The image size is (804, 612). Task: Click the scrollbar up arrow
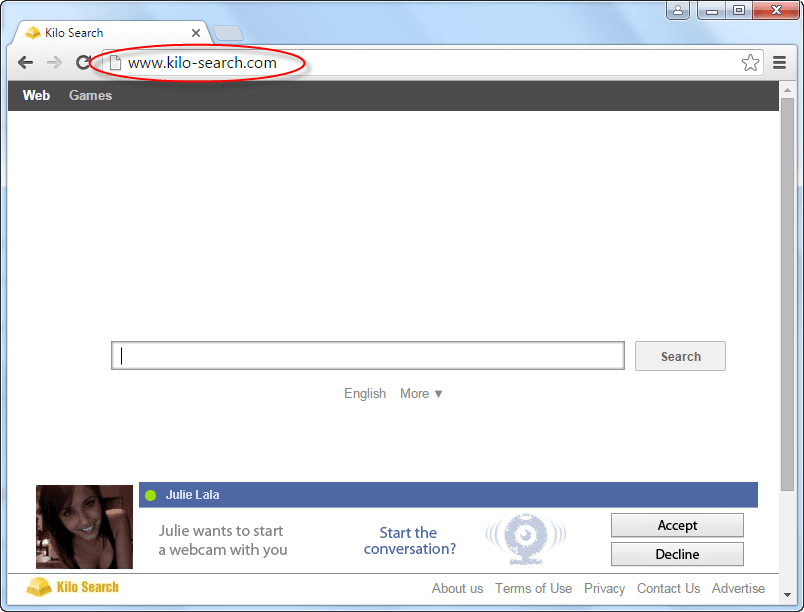(787, 90)
